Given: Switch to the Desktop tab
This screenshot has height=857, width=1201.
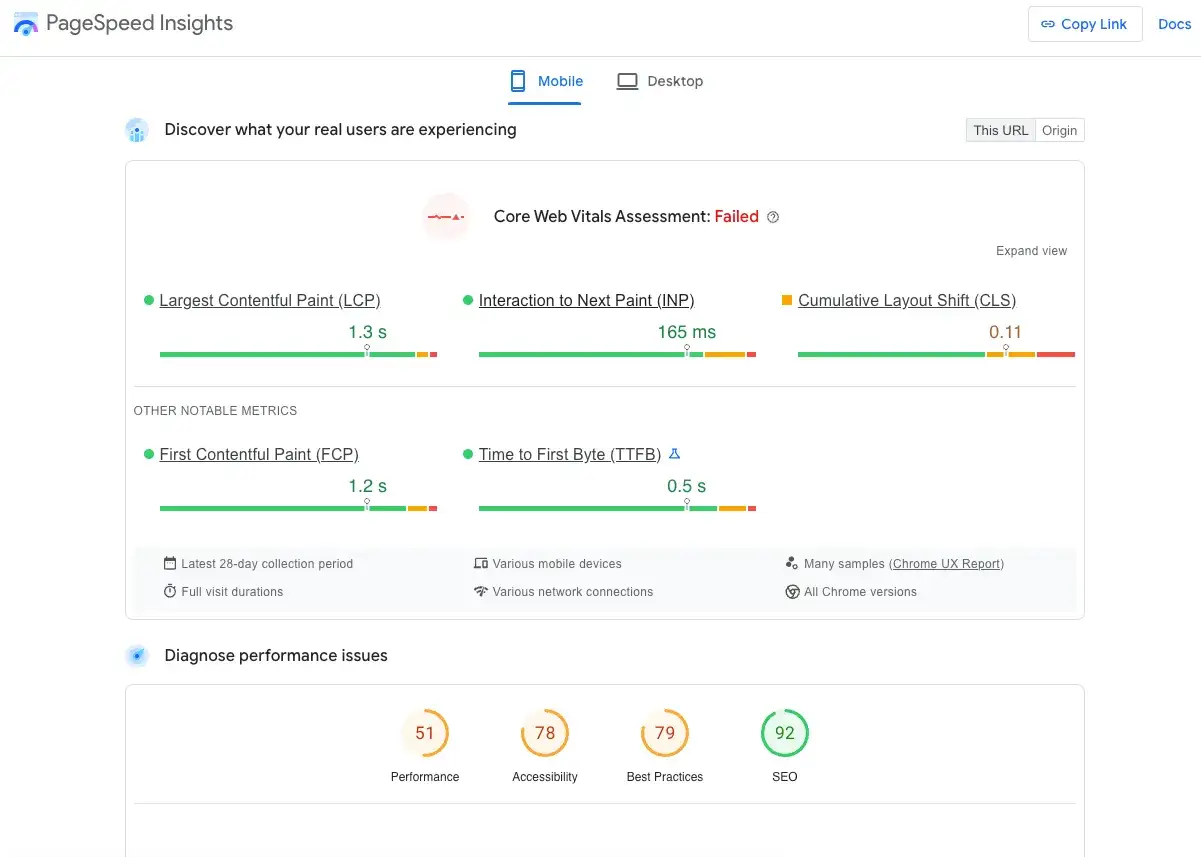Looking at the screenshot, I should coord(659,81).
